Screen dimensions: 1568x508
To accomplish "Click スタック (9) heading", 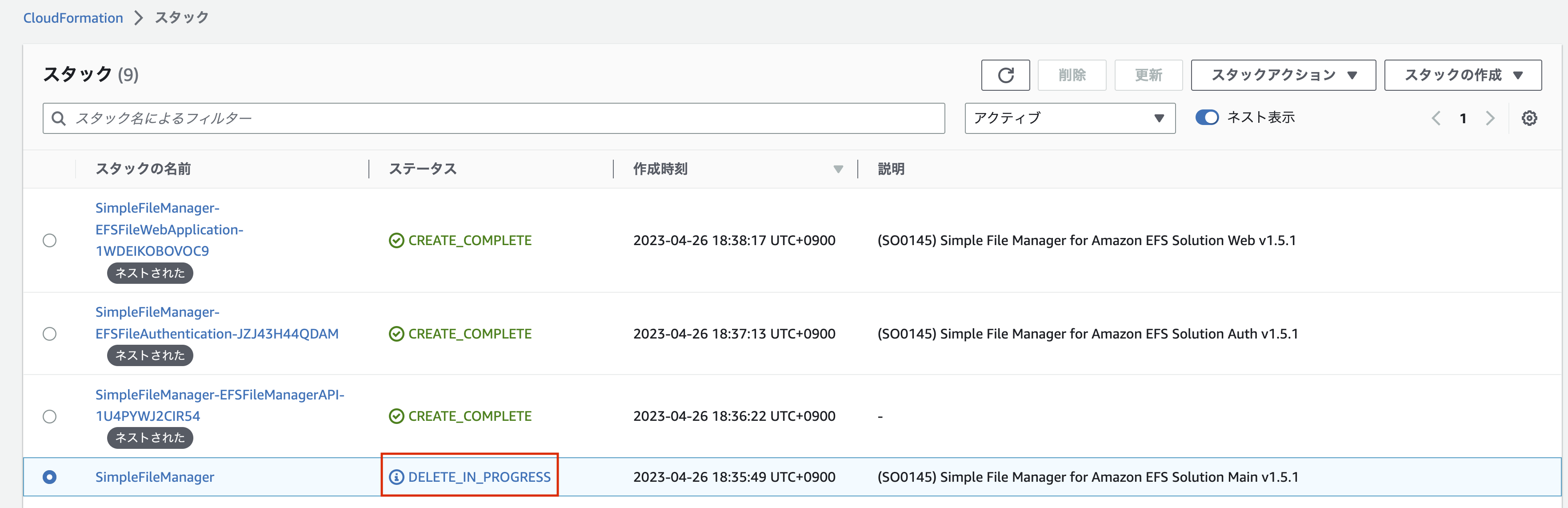I will coord(91,74).
